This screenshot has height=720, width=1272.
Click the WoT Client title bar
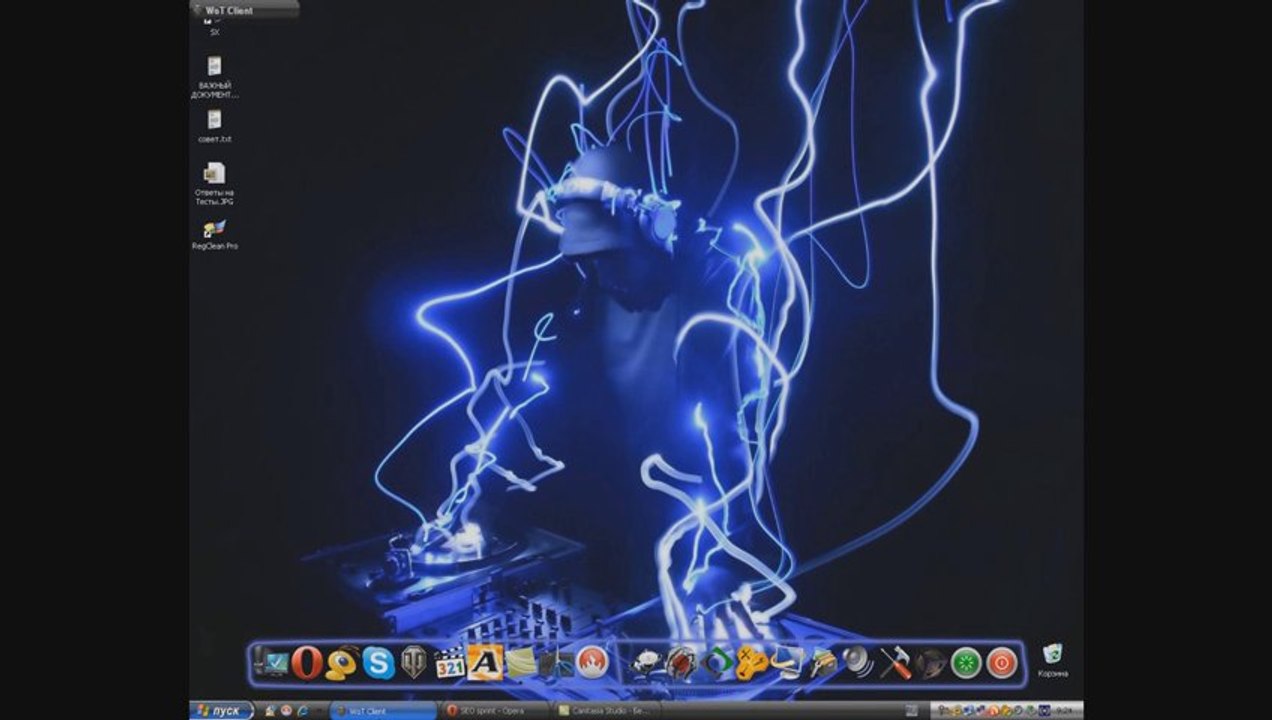[244, 10]
